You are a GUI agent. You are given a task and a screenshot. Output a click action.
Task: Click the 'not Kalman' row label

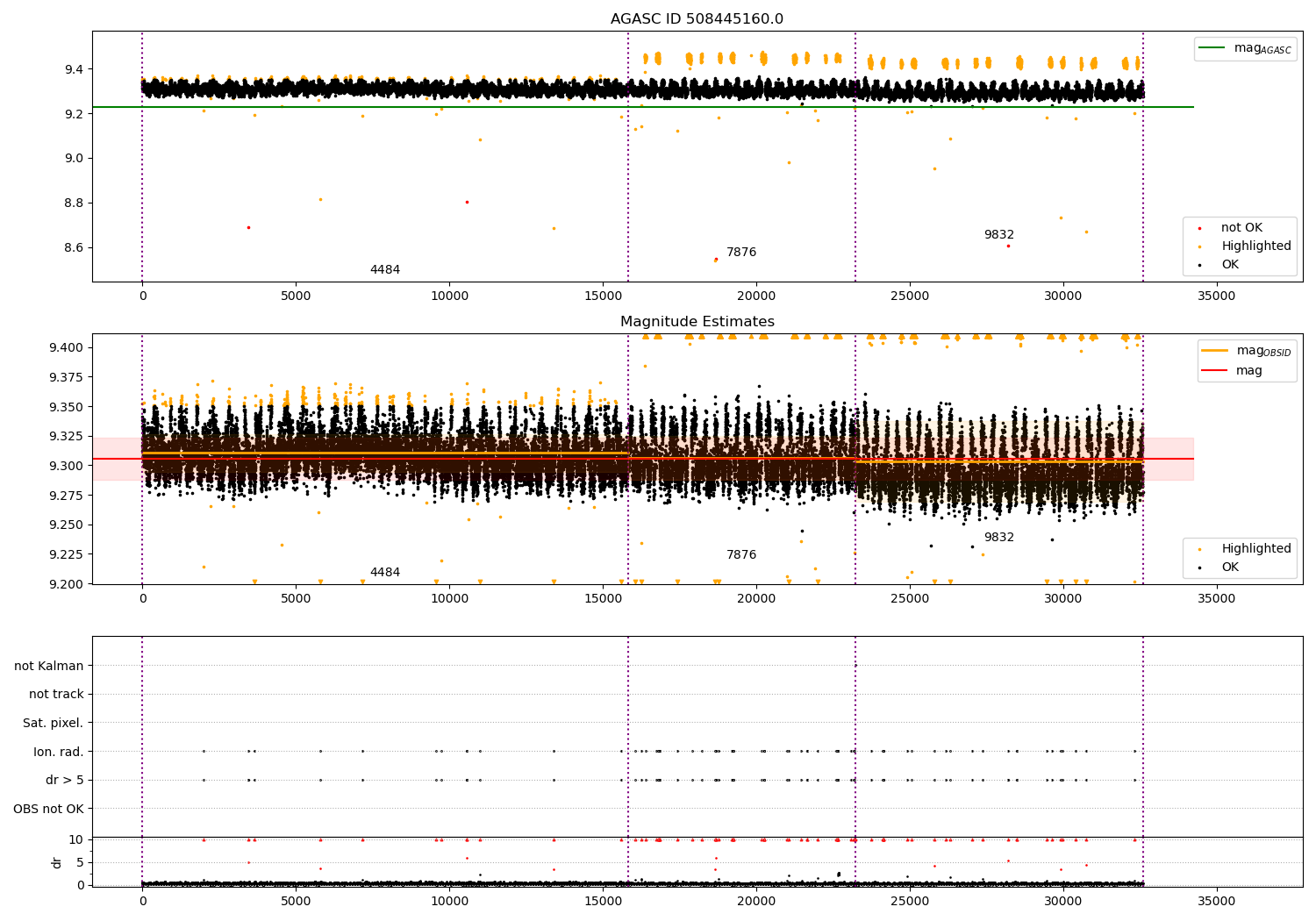coord(49,667)
